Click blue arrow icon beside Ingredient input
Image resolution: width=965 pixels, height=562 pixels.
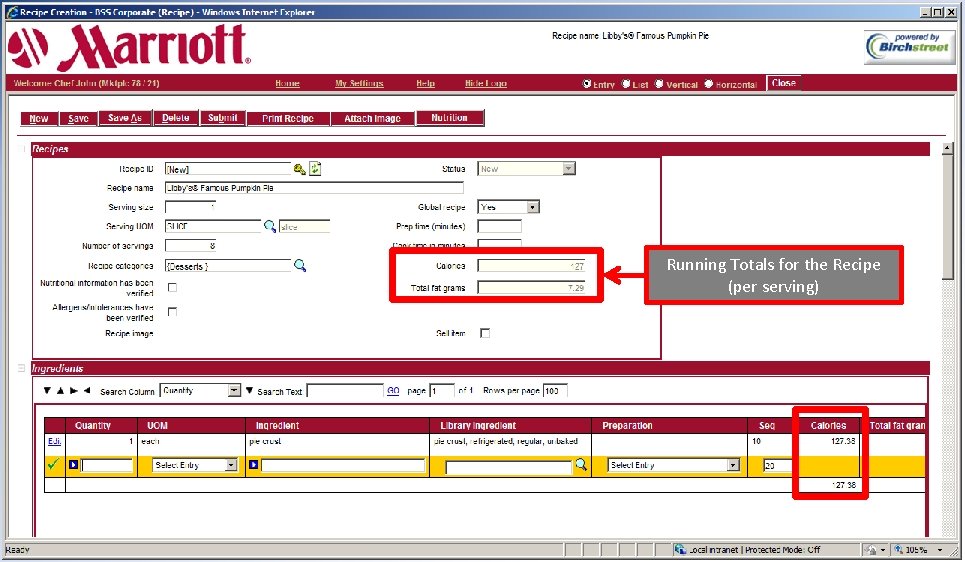point(253,465)
